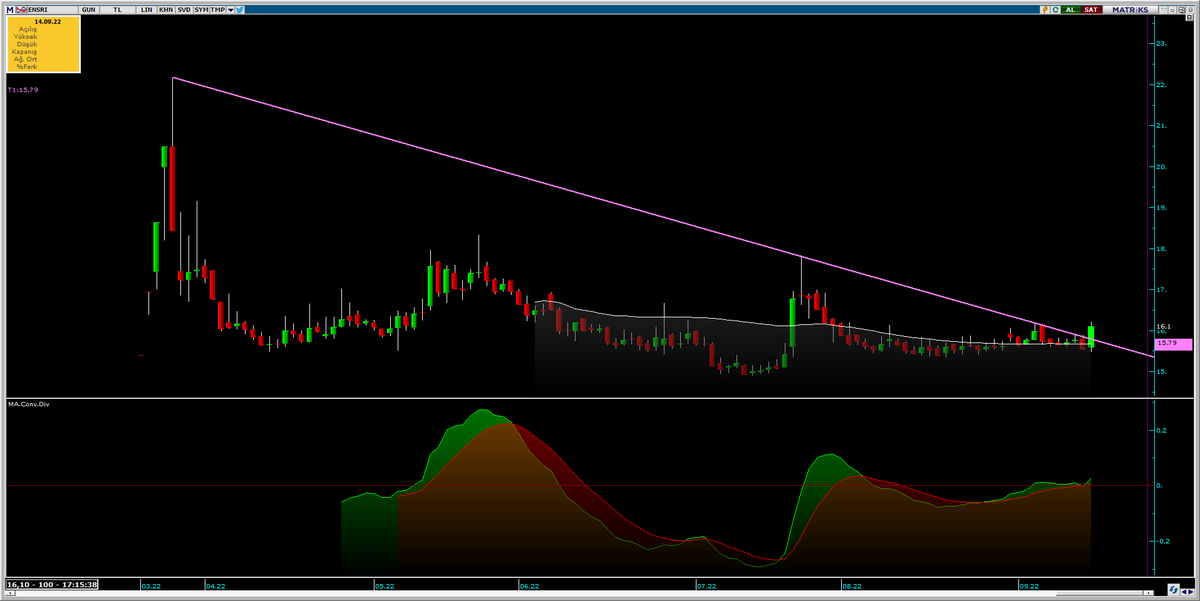Click the 03.22 date axis label
The width and height of the screenshot is (1200, 601).
tap(152, 586)
